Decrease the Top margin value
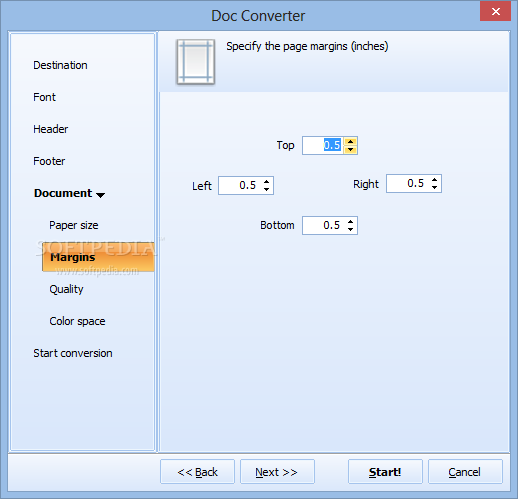518x499 pixels. point(350,150)
